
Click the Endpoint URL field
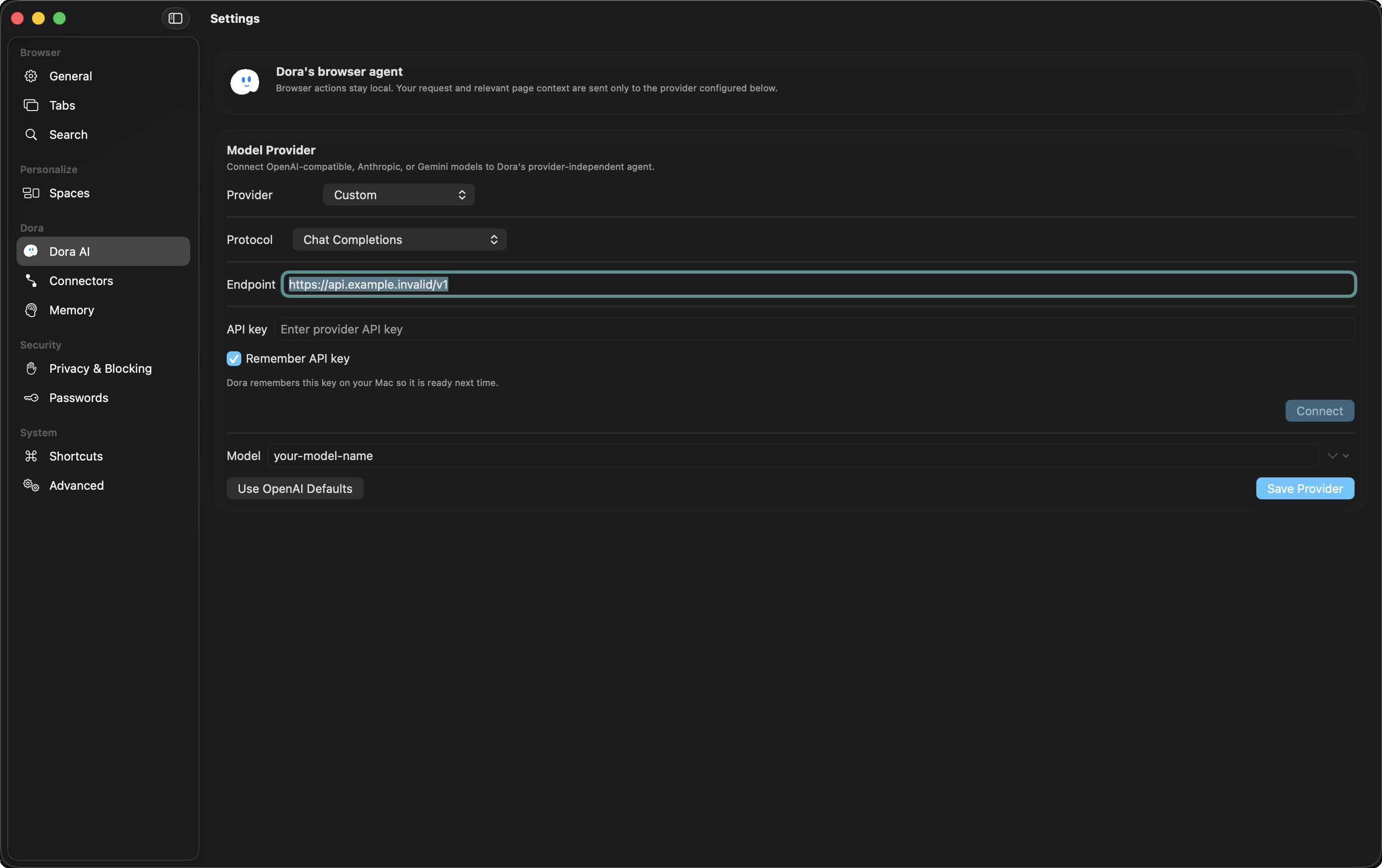[x=819, y=285]
